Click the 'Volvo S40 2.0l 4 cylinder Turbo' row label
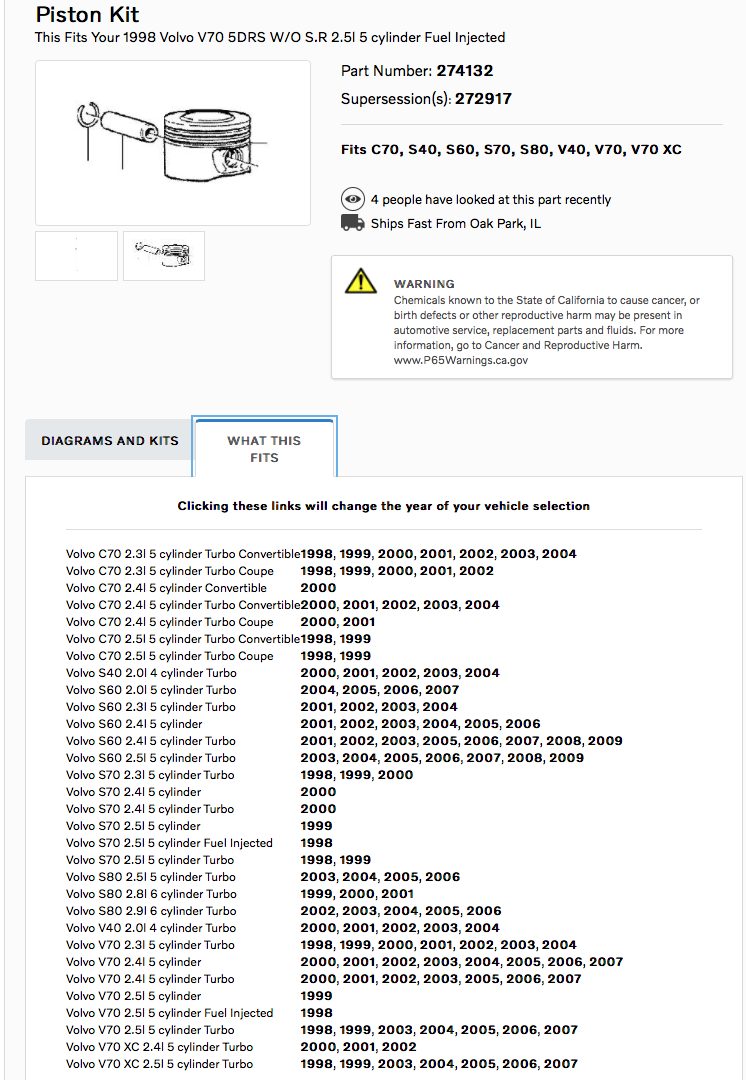This screenshot has height=1080, width=746. (151, 673)
